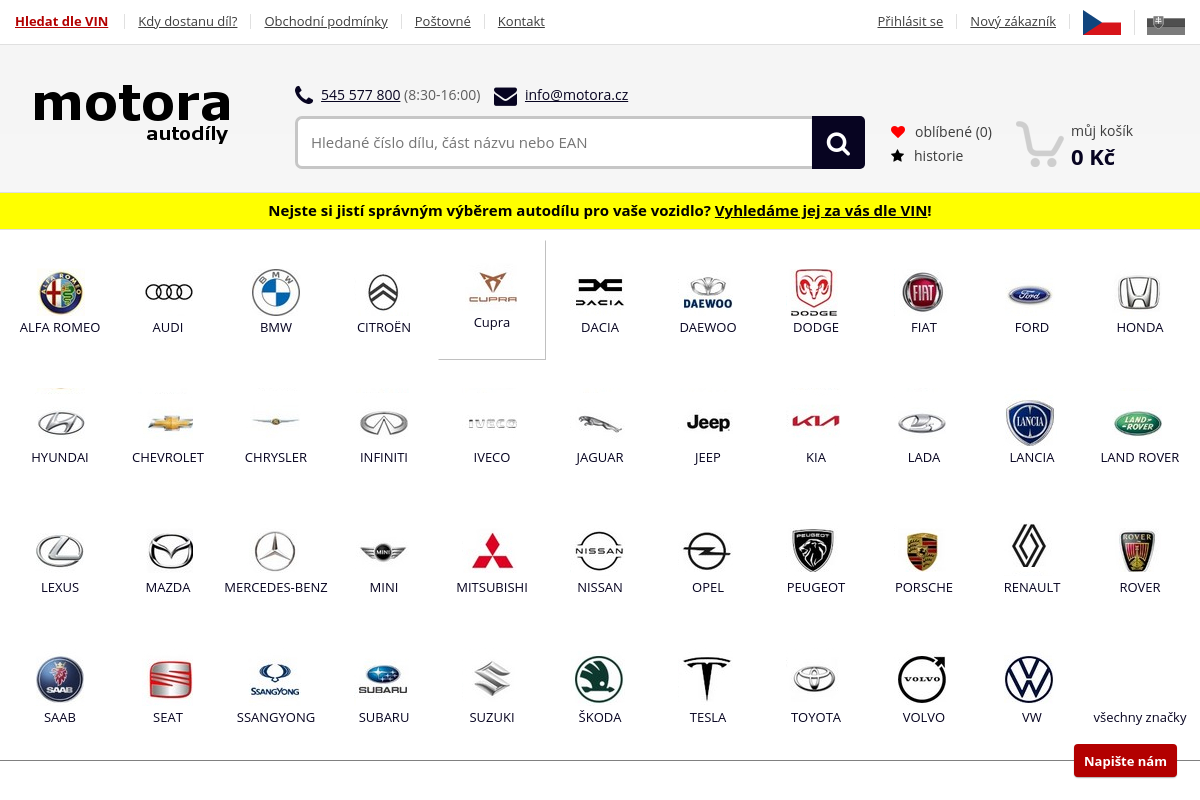
Task: Select the Škoda green logo
Action: point(599,680)
